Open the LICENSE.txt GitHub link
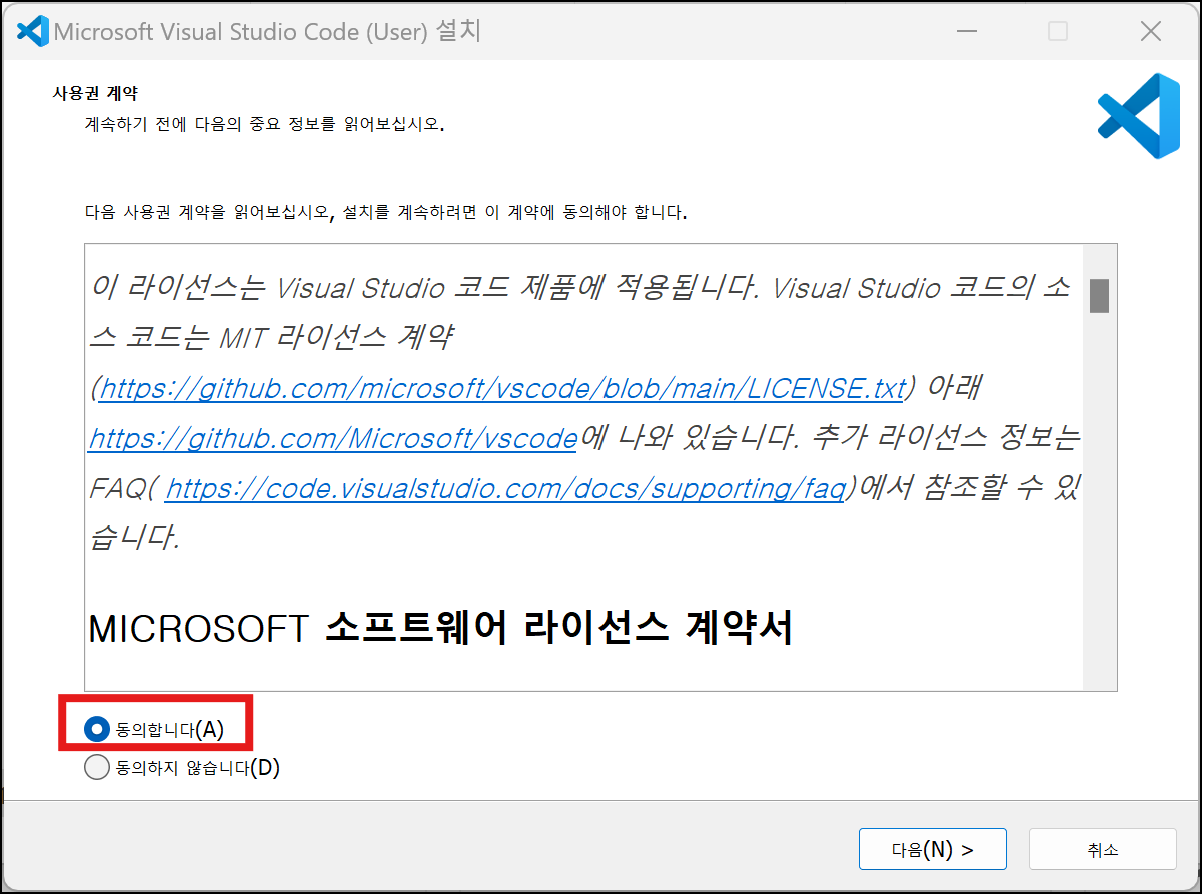Image resolution: width=1202 pixels, height=894 pixels. click(503, 388)
